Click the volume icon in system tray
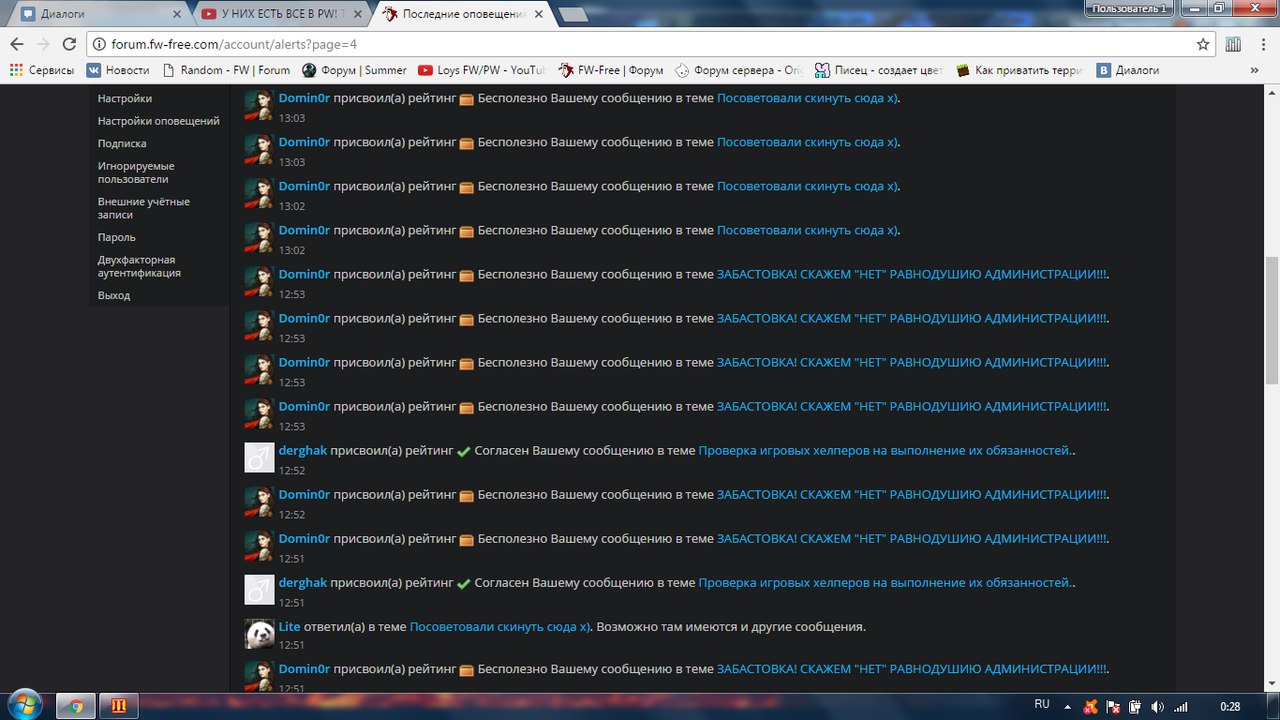The image size is (1280, 720). (1157, 706)
